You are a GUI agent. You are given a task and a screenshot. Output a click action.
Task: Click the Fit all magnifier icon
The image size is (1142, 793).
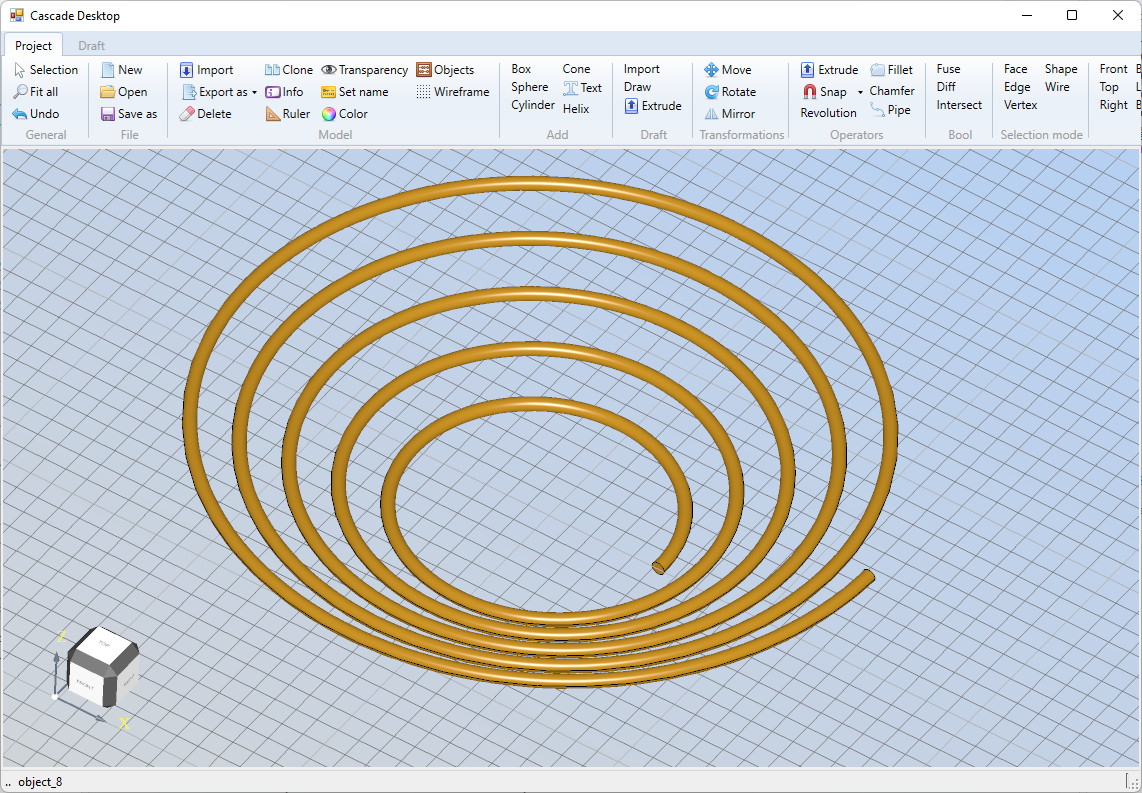click(x=20, y=92)
